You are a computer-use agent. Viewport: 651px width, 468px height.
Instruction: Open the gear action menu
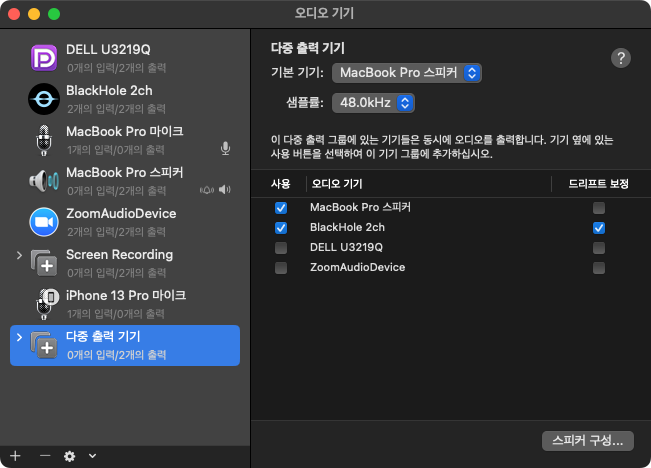(x=69, y=456)
